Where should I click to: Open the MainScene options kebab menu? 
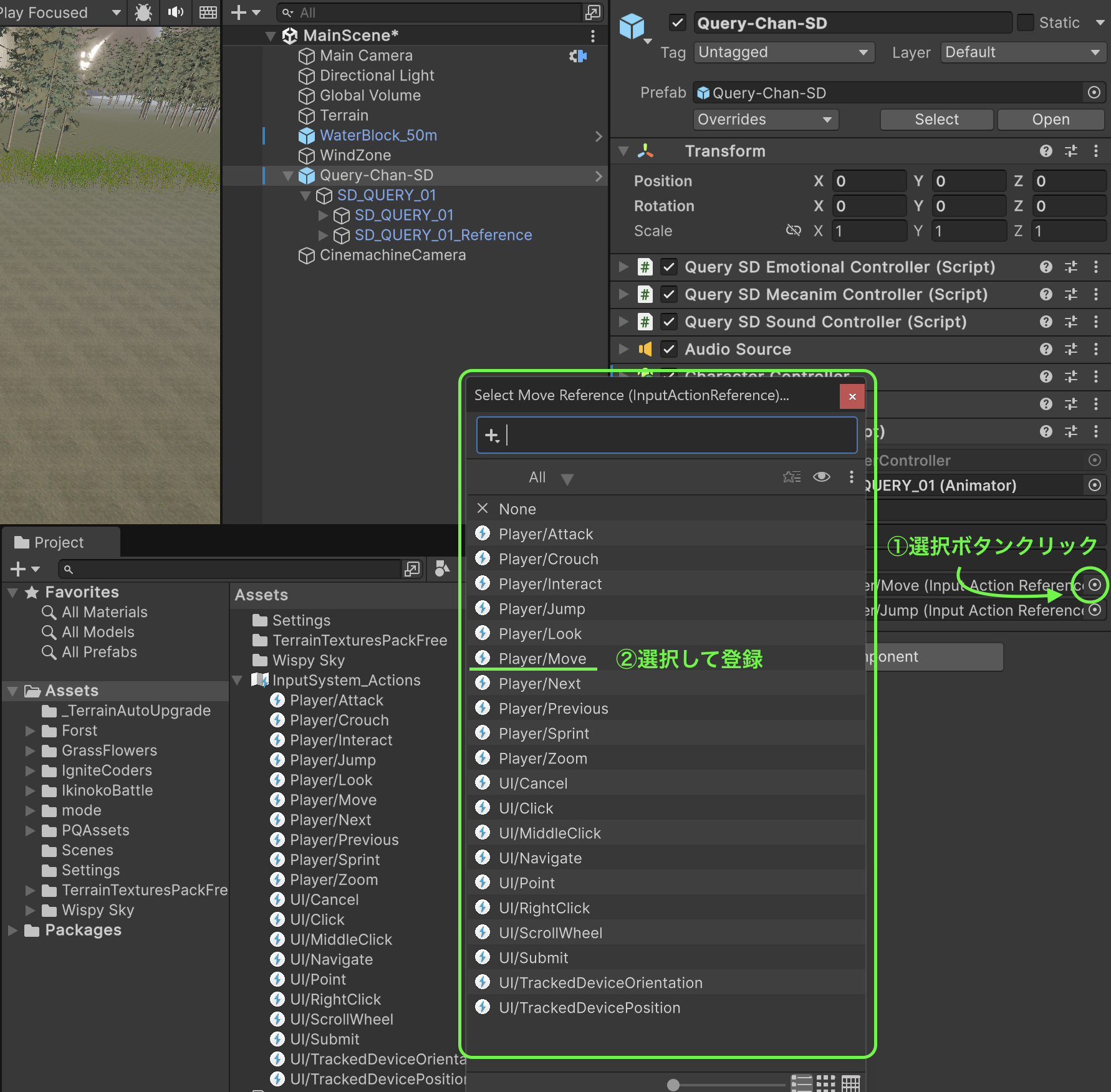click(593, 36)
